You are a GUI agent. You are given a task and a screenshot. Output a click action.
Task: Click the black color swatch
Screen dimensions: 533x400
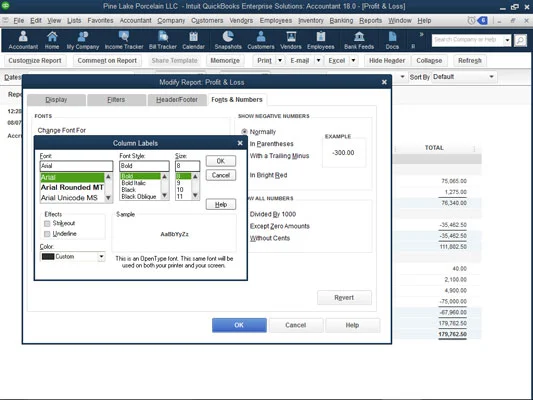[x=48, y=257]
